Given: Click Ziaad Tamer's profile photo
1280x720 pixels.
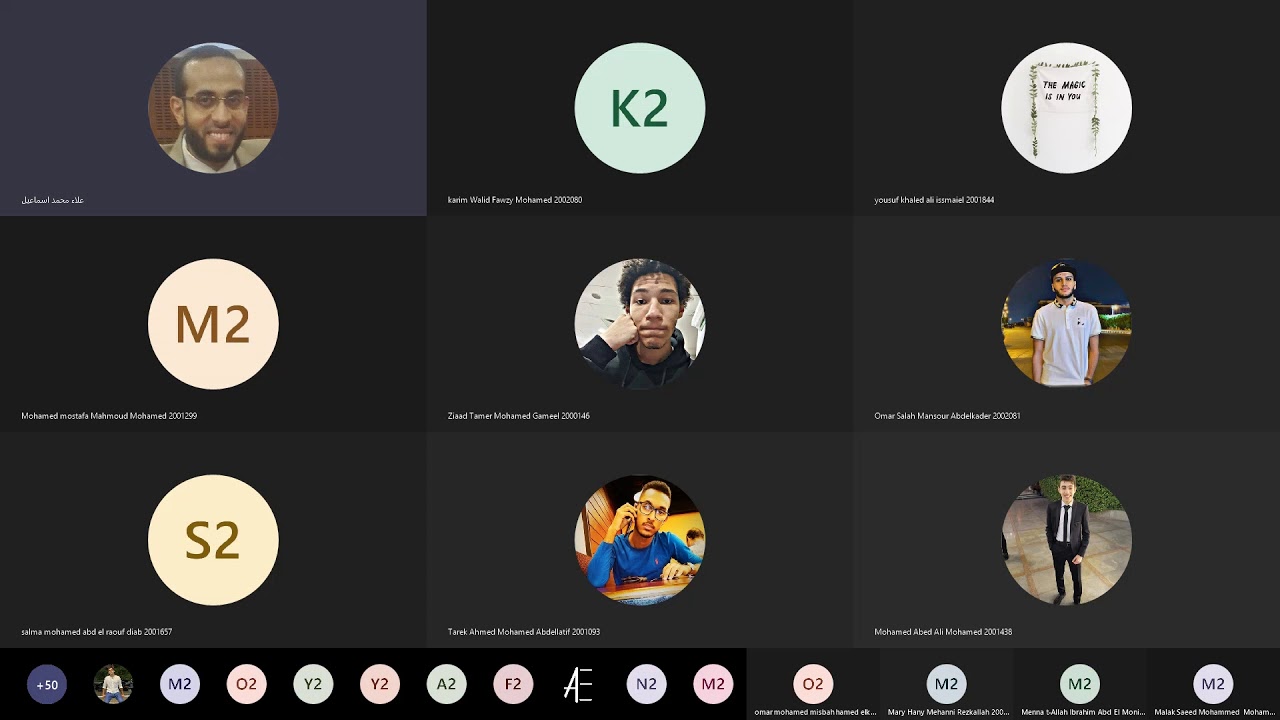Looking at the screenshot, I should (x=640, y=324).
